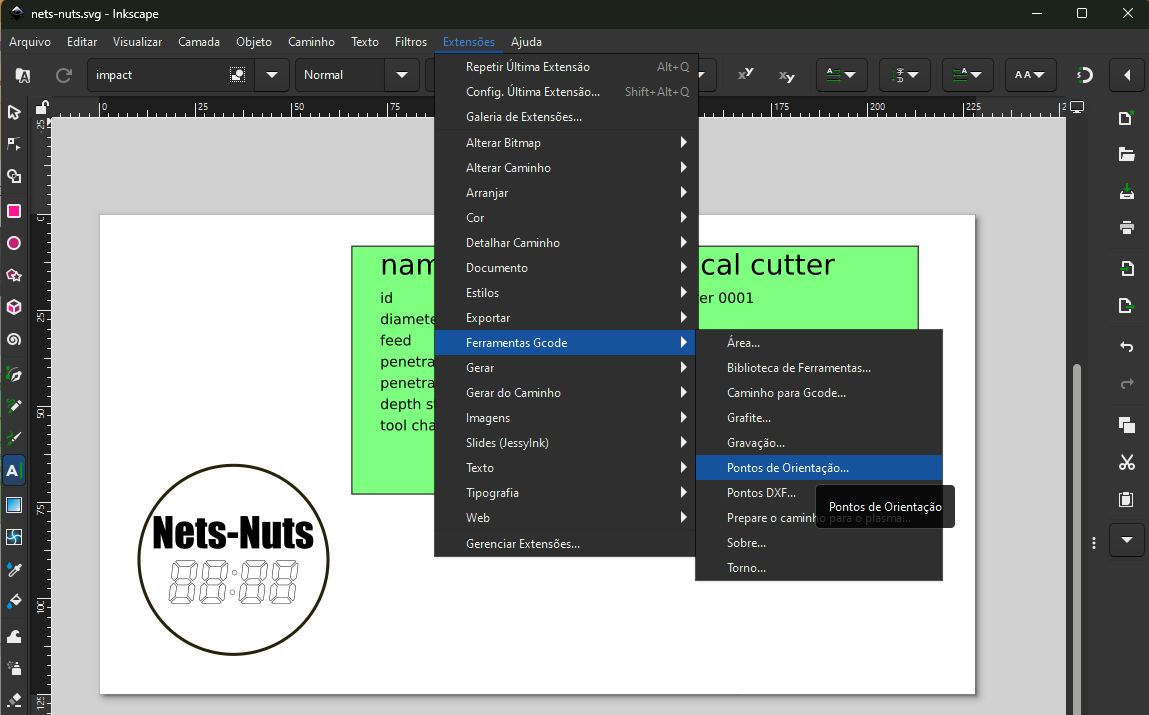
Task: Click Gerenciar Extensões option
Action: point(523,544)
